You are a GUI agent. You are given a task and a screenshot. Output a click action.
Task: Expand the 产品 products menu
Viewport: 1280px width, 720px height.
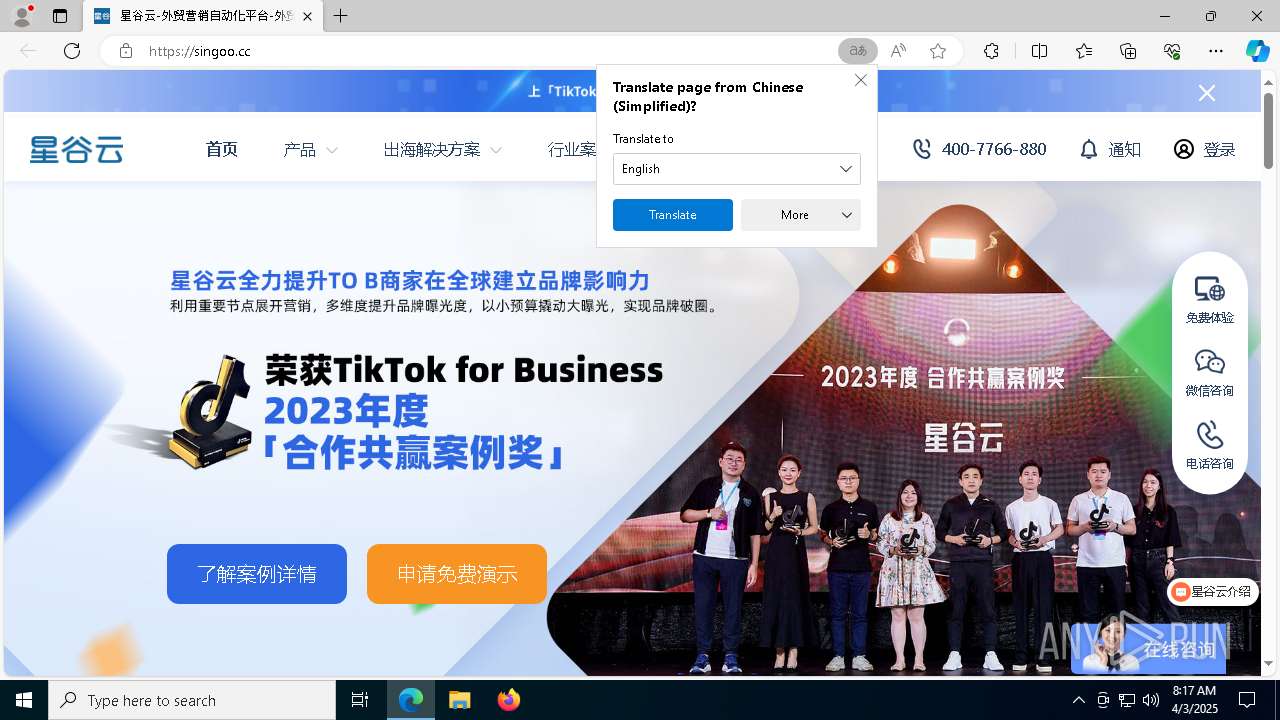(x=310, y=150)
